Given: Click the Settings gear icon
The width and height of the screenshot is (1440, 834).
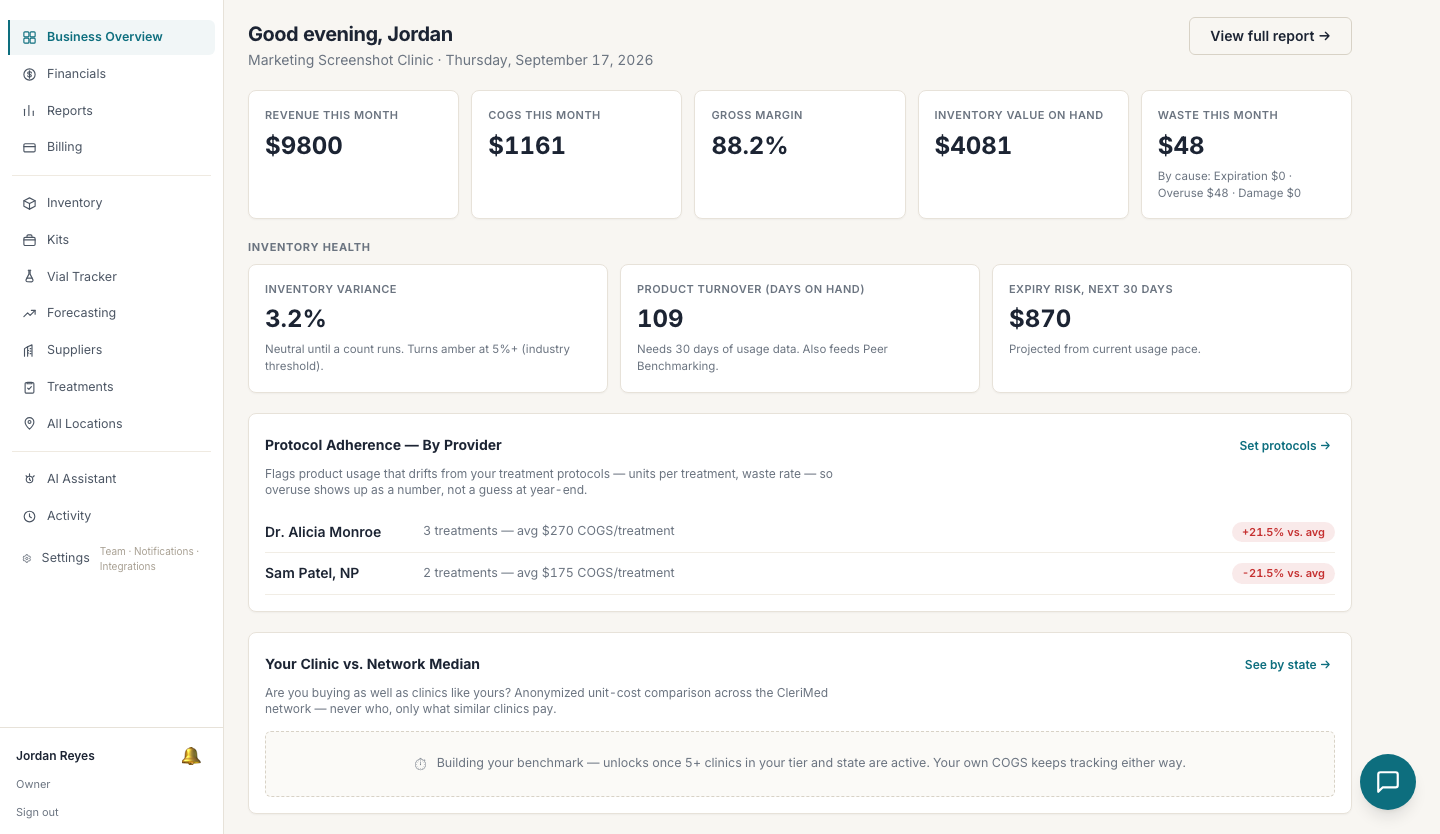Looking at the screenshot, I should tap(27, 558).
